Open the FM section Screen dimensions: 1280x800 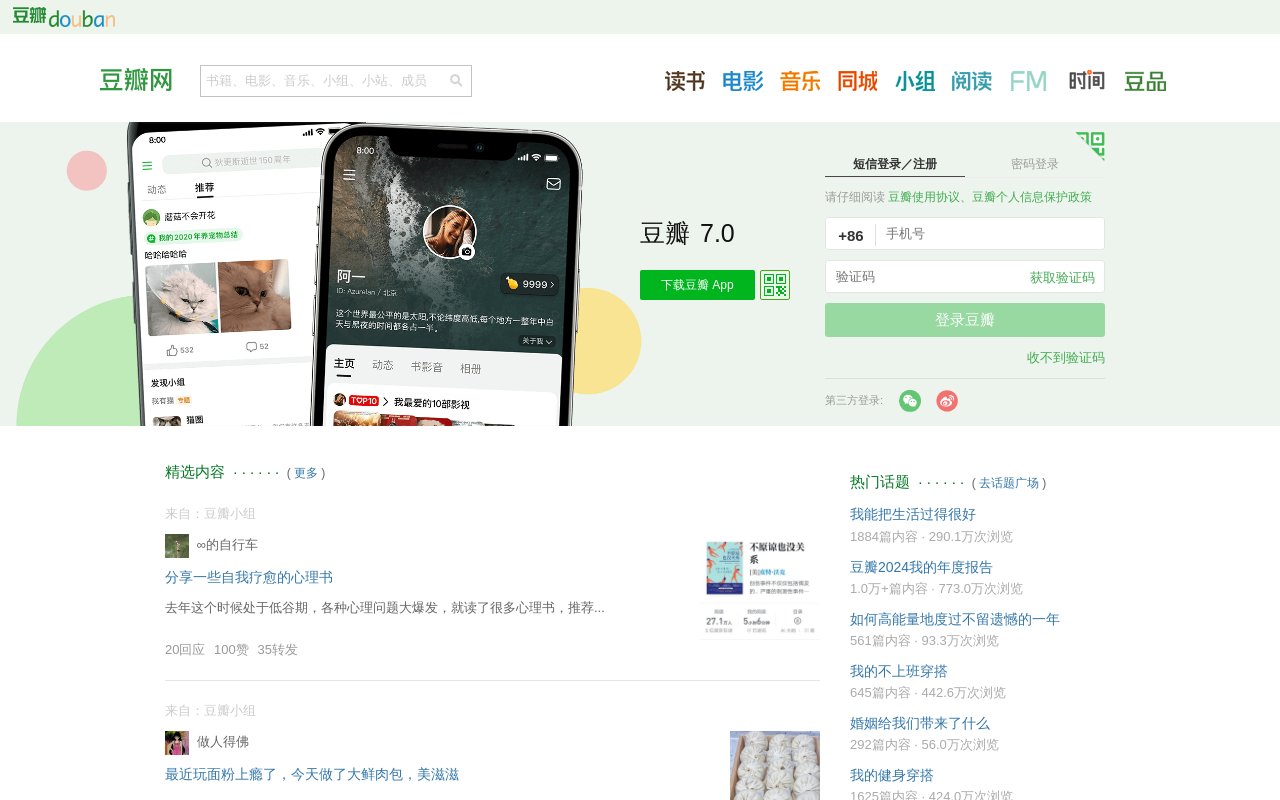pos(1028,82)
